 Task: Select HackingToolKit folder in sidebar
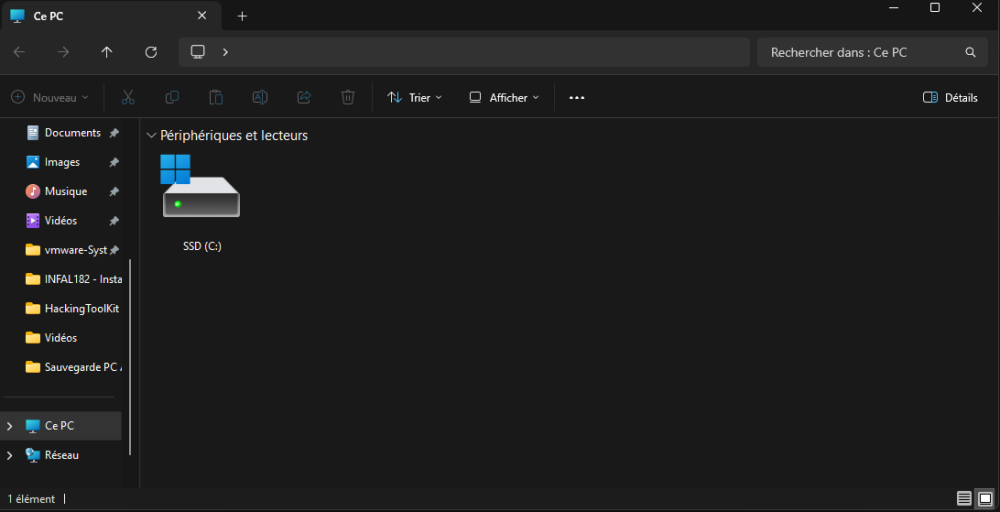click(x=80, y=308)
